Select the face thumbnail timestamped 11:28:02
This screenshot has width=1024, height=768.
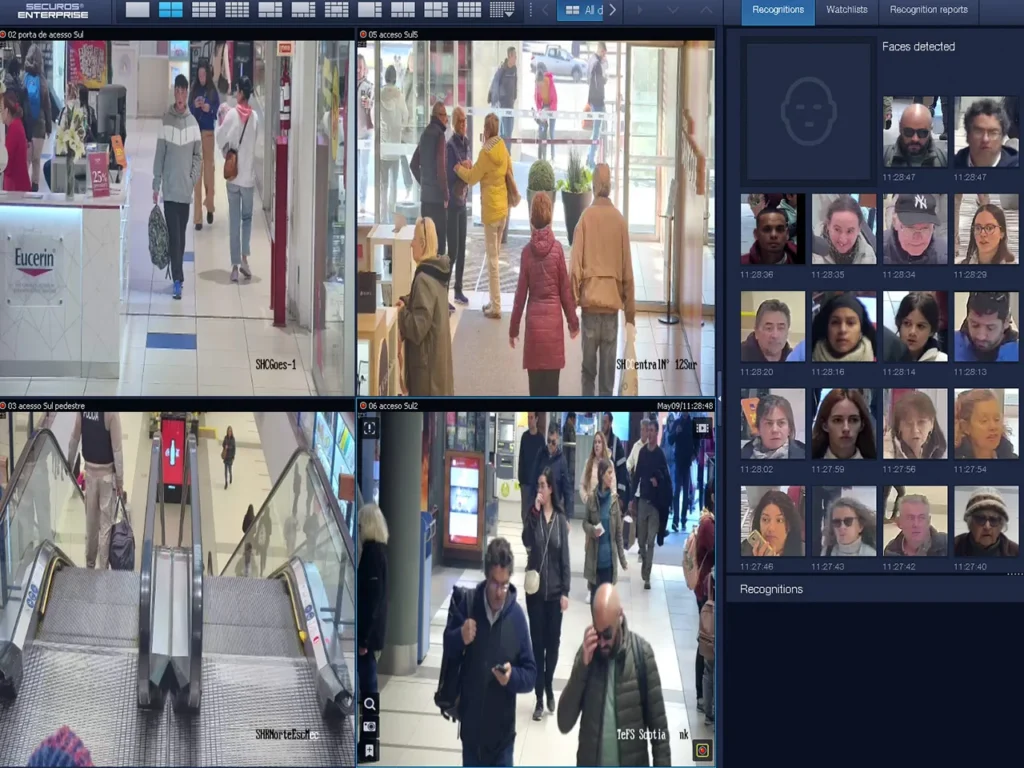coord(773,424)
